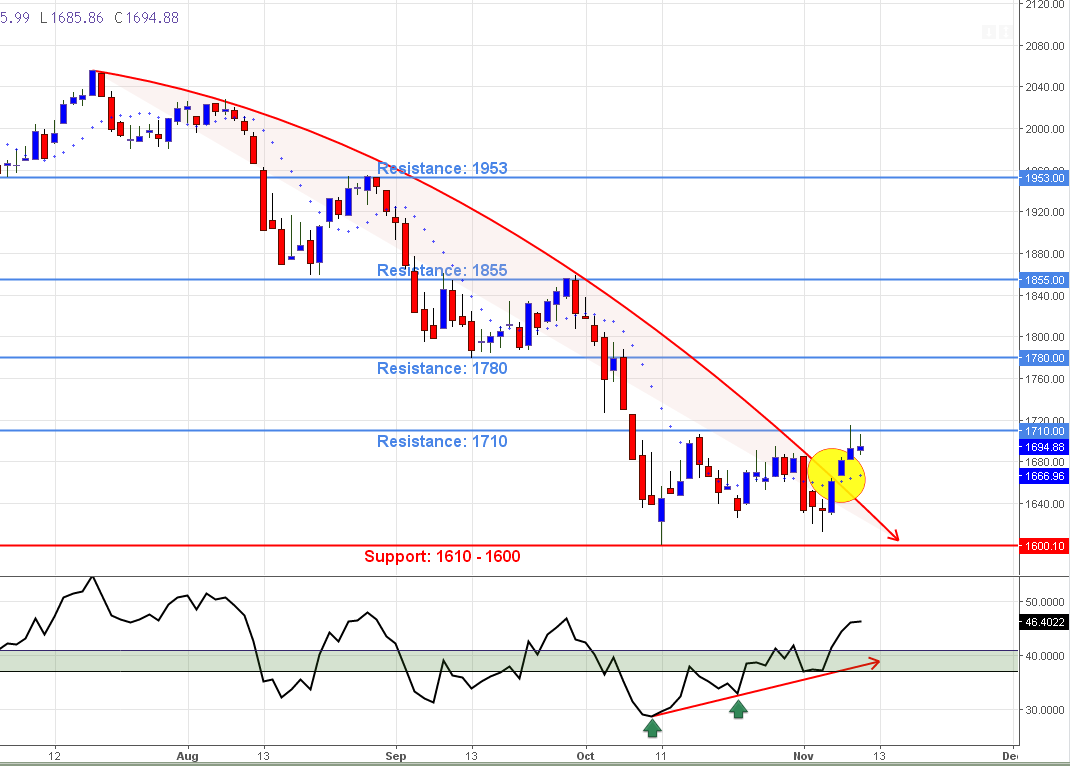Viewport: 1070px width, 766px height.
Task: Click the 2000.00 price scale label
Action: coord(1044,129)
